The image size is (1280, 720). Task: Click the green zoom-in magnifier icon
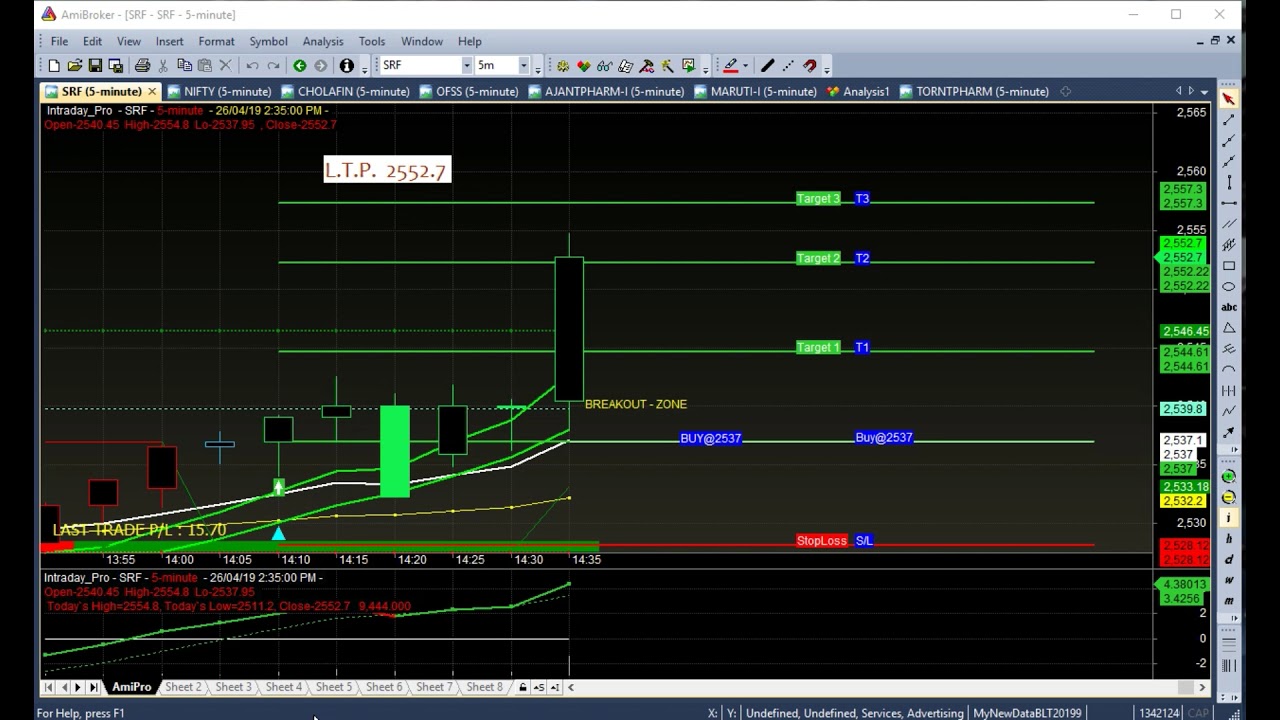tap(1229, 476)
